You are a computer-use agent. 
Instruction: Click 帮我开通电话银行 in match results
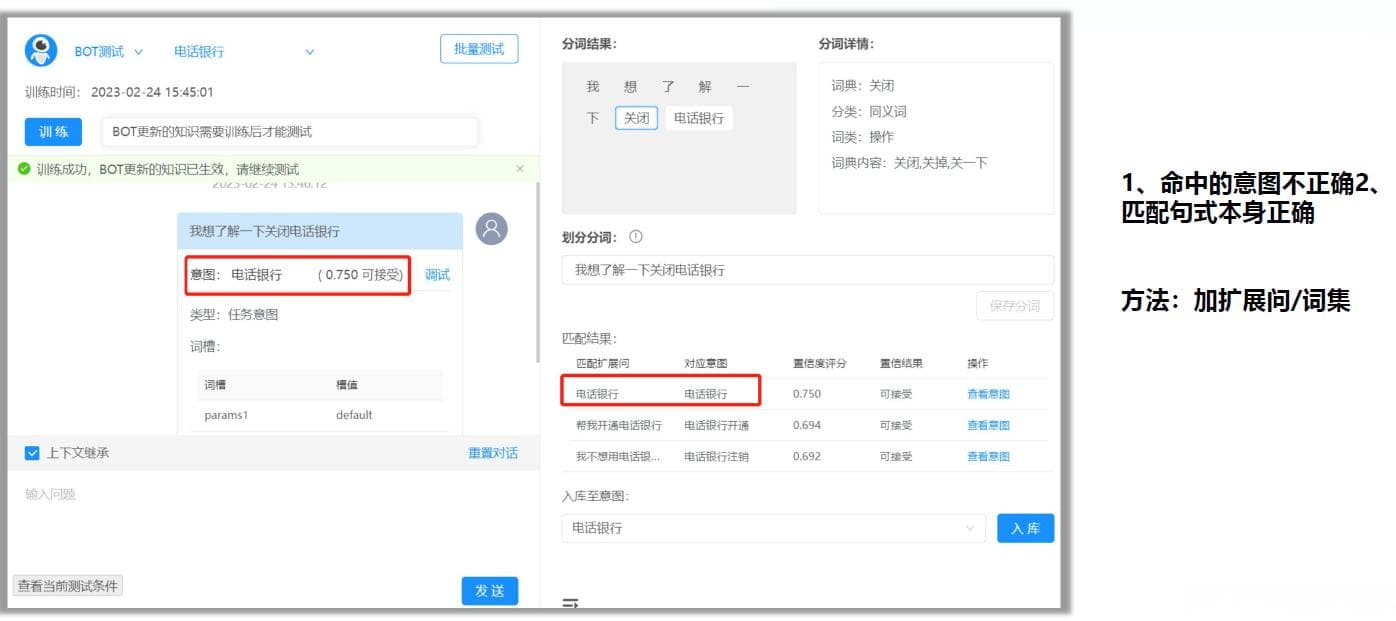point(619,425)
